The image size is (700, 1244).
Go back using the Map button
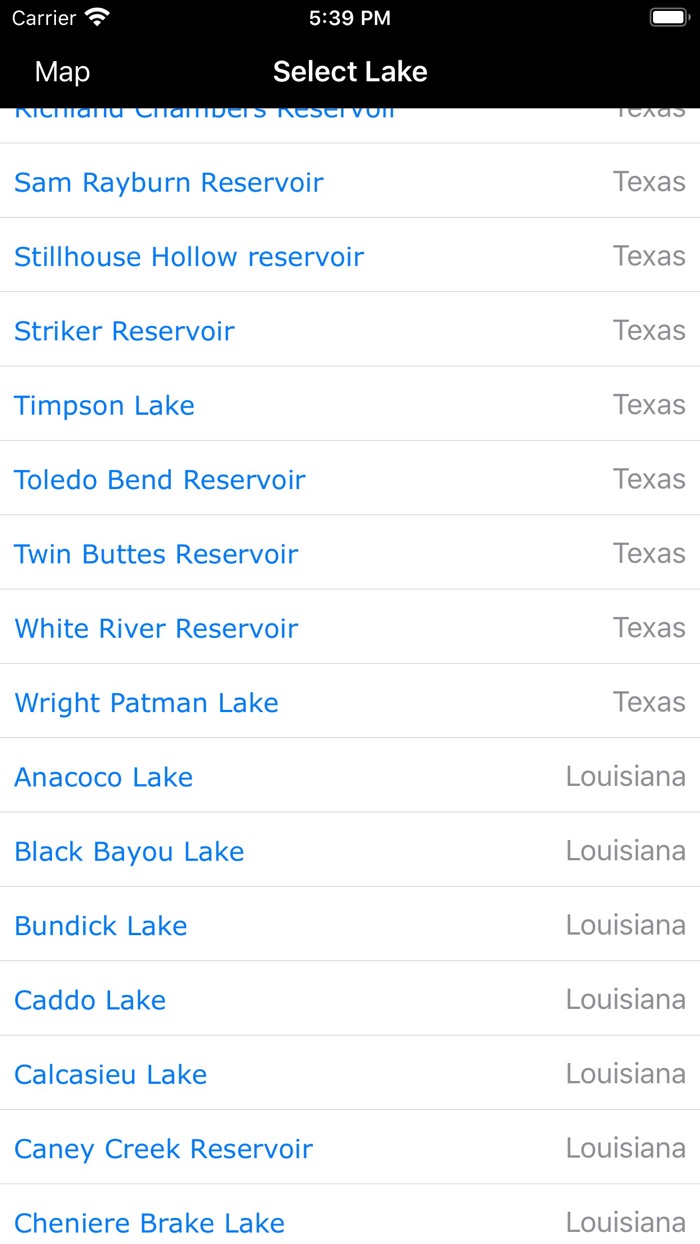pyautogui.click(x=62, y=71)
